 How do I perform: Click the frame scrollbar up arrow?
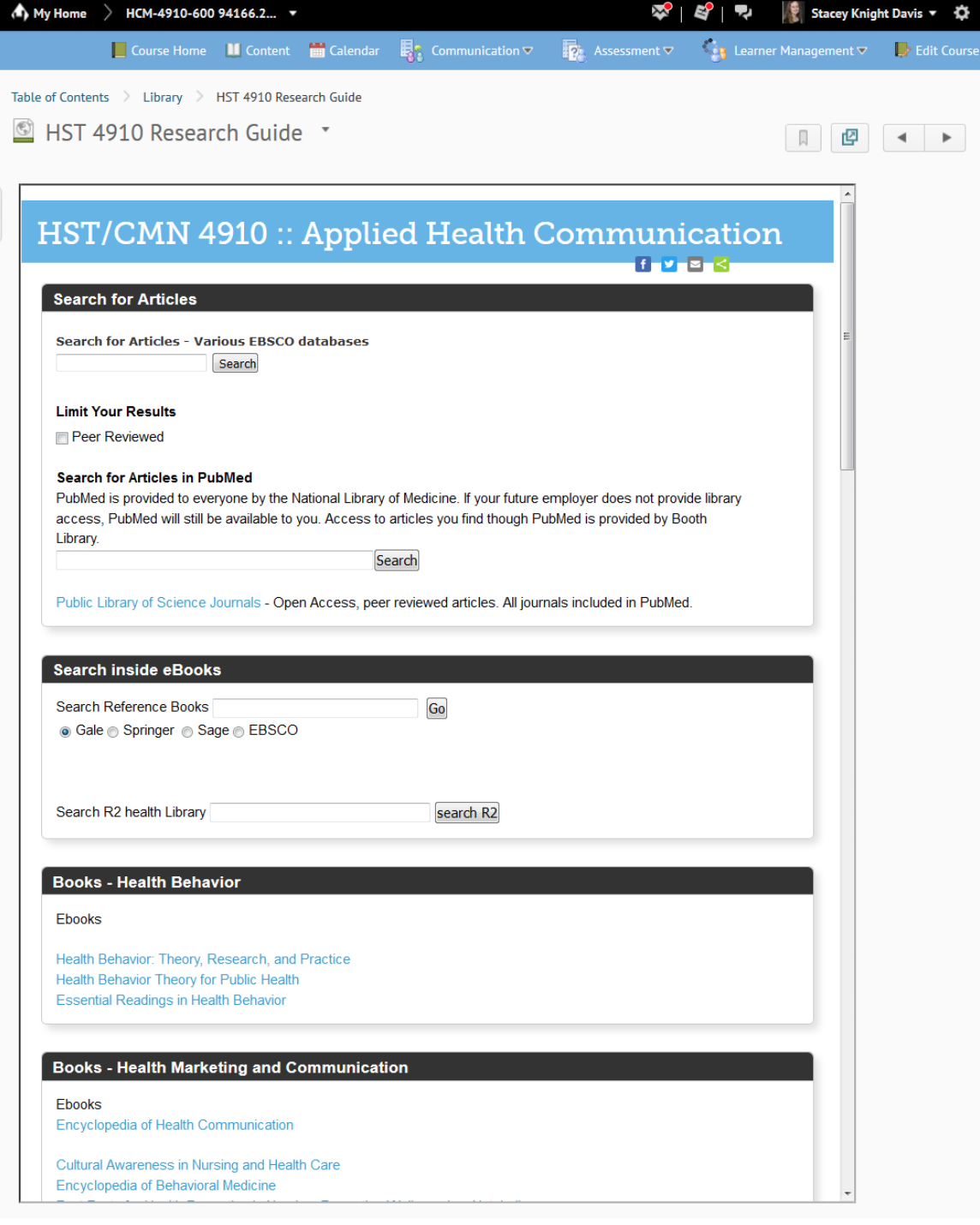(x=847, y=194)
